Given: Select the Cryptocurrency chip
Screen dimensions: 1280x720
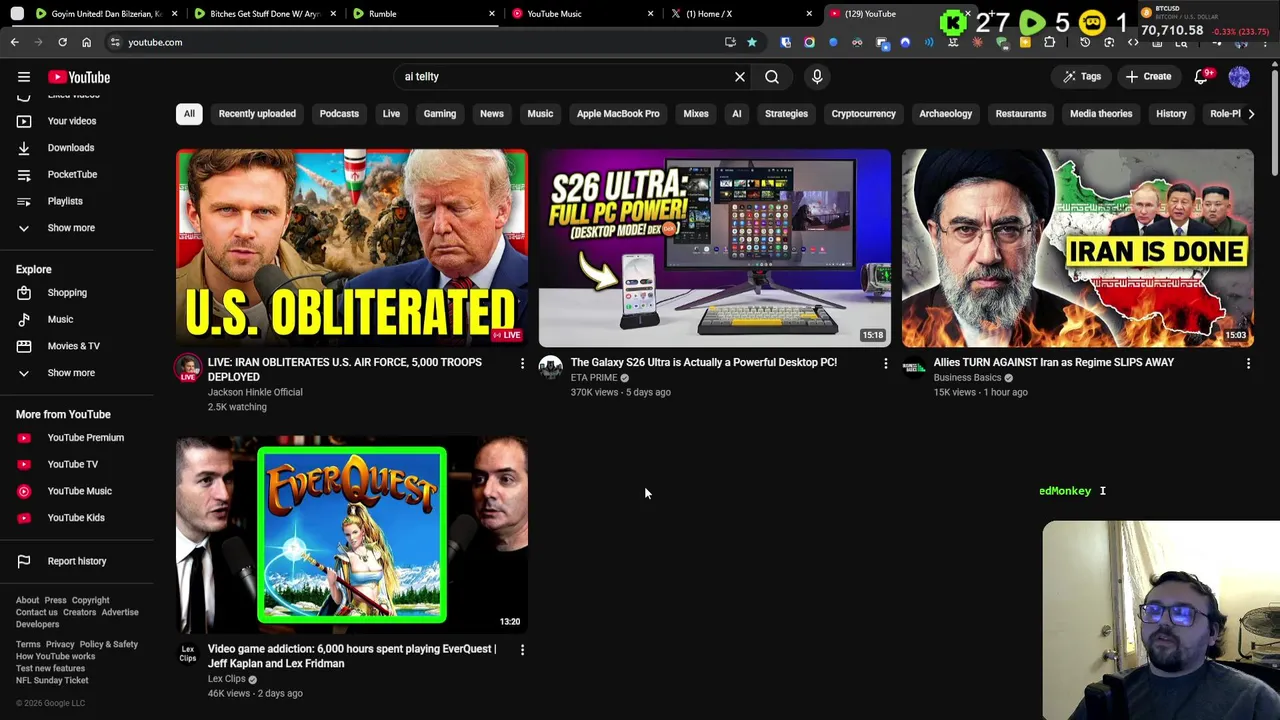Looking at the screenshot, I should point(863,114).
